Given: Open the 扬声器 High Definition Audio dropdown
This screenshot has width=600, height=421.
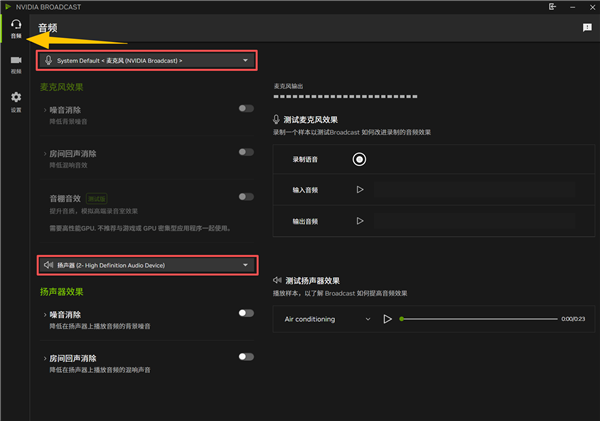Looking at the screenshot, I should point(146,265).
